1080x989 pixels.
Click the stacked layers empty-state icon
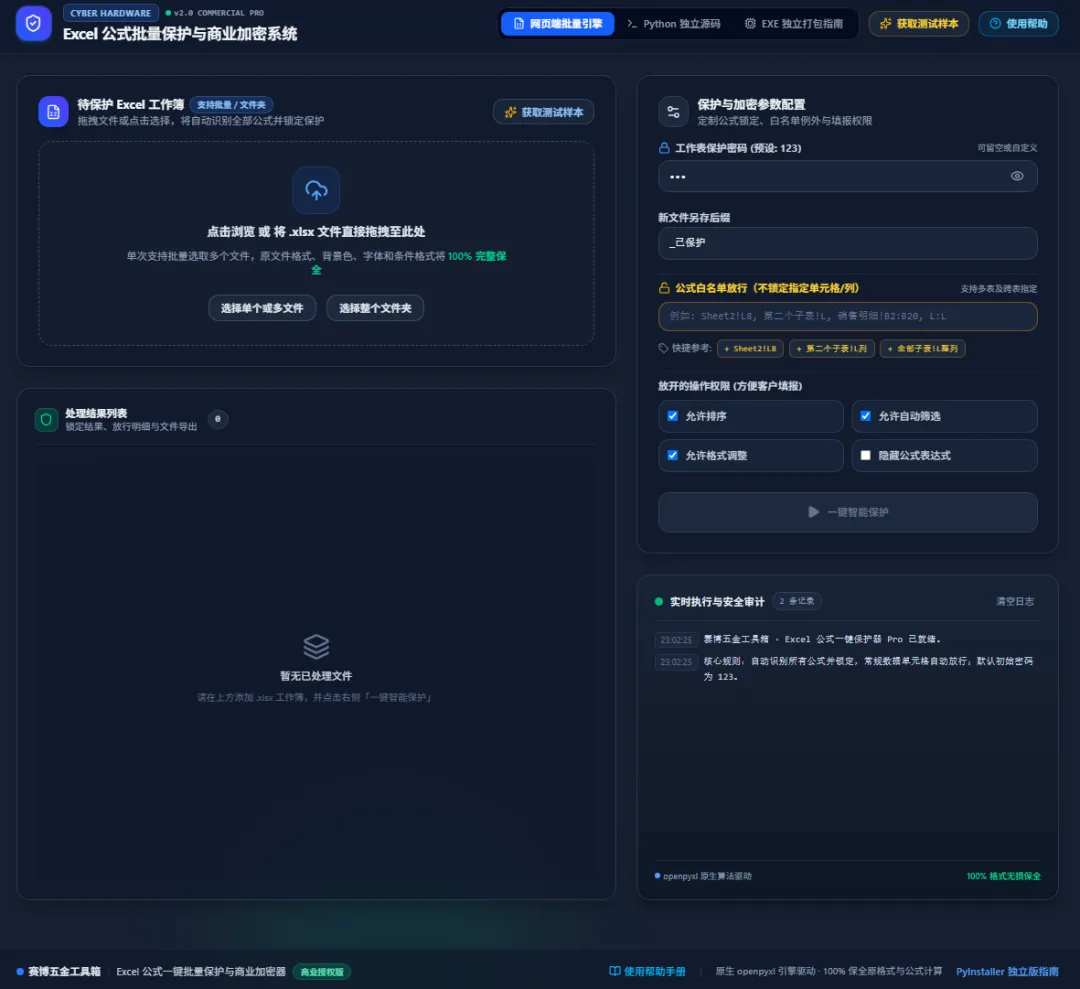coord(316,647)
